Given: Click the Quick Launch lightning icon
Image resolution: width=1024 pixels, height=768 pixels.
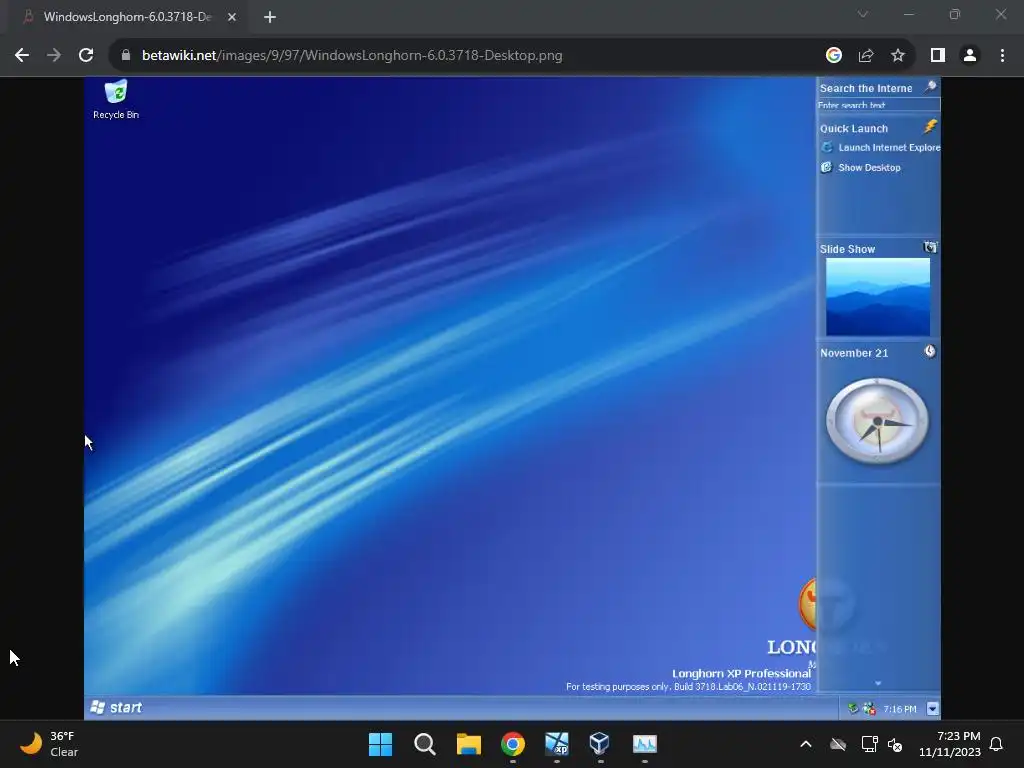Looking at the screenshot, I should coord(930,127).
